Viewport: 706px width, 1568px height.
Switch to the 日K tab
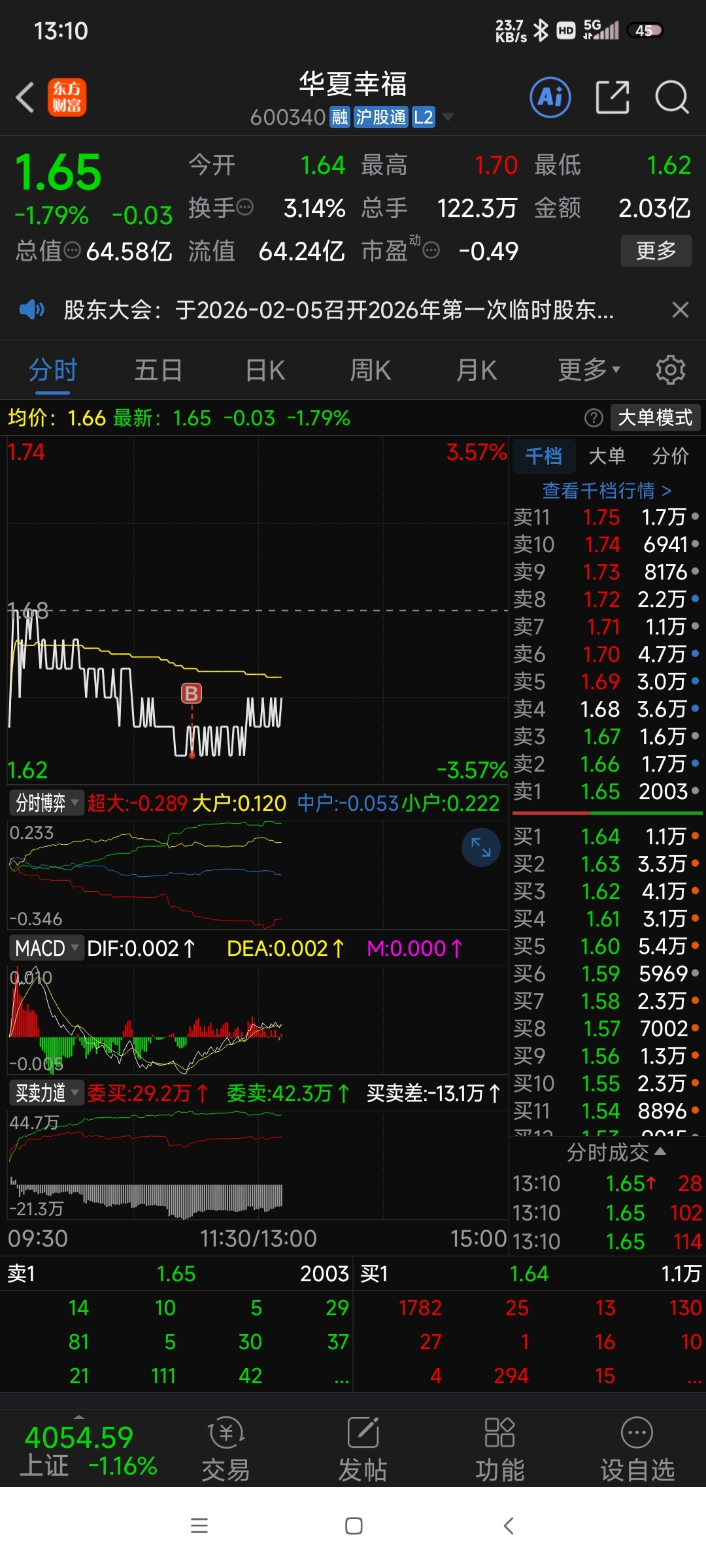265,370
